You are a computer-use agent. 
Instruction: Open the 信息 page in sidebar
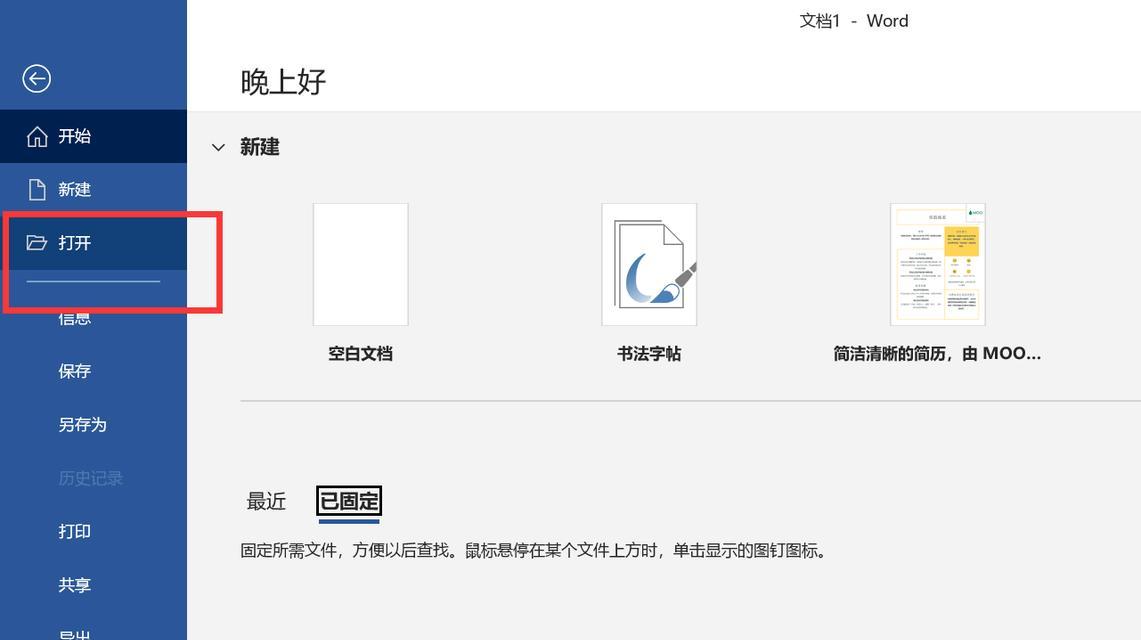pyautogui.click(x=75, y=319)
